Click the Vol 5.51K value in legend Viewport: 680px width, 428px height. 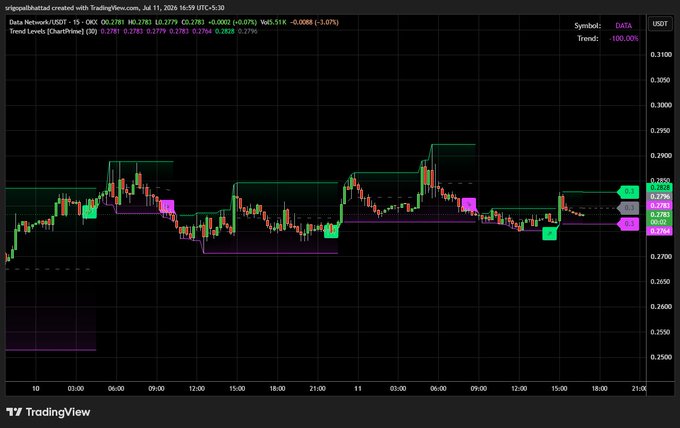(x=273, y=22)
